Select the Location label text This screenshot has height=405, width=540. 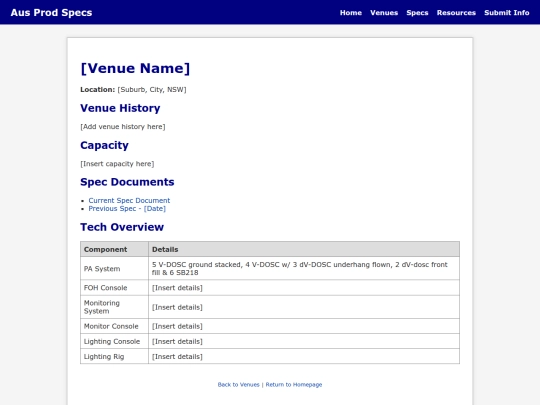point(97,90)
